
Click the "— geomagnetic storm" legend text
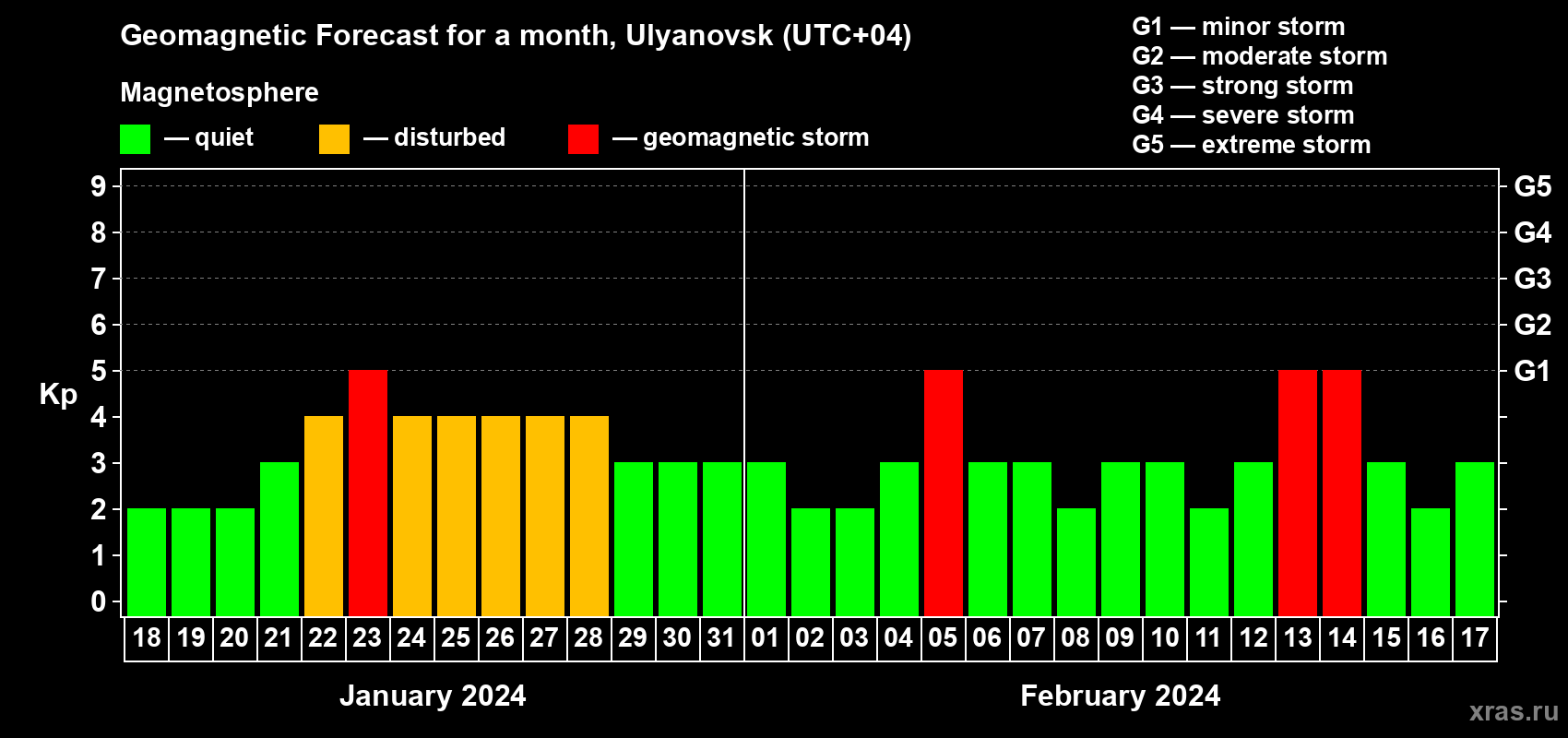click(741, 137)
